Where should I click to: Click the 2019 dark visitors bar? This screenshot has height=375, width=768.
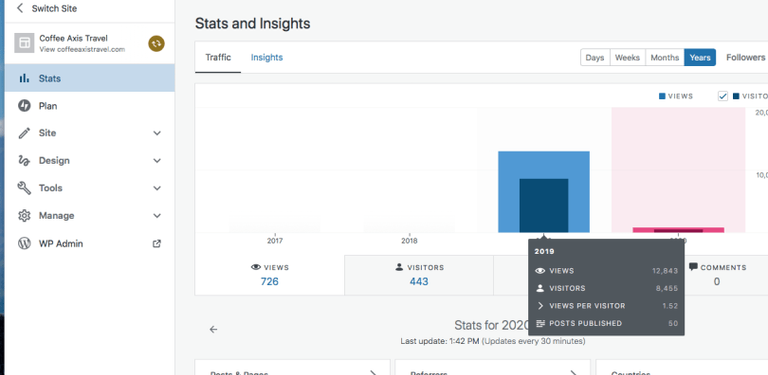[x=544, y=206]
